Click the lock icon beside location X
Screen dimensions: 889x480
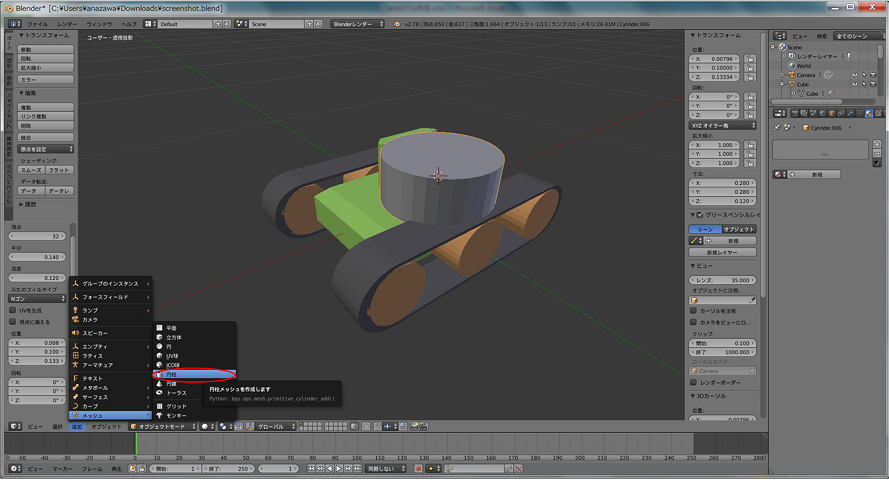751,60
